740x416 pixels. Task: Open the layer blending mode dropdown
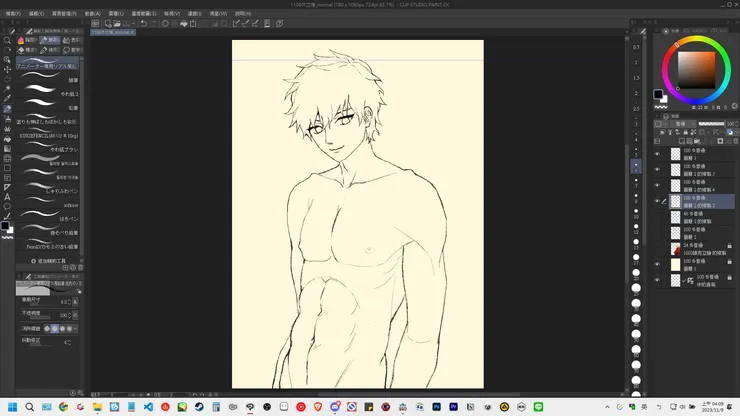pos(683,124)
